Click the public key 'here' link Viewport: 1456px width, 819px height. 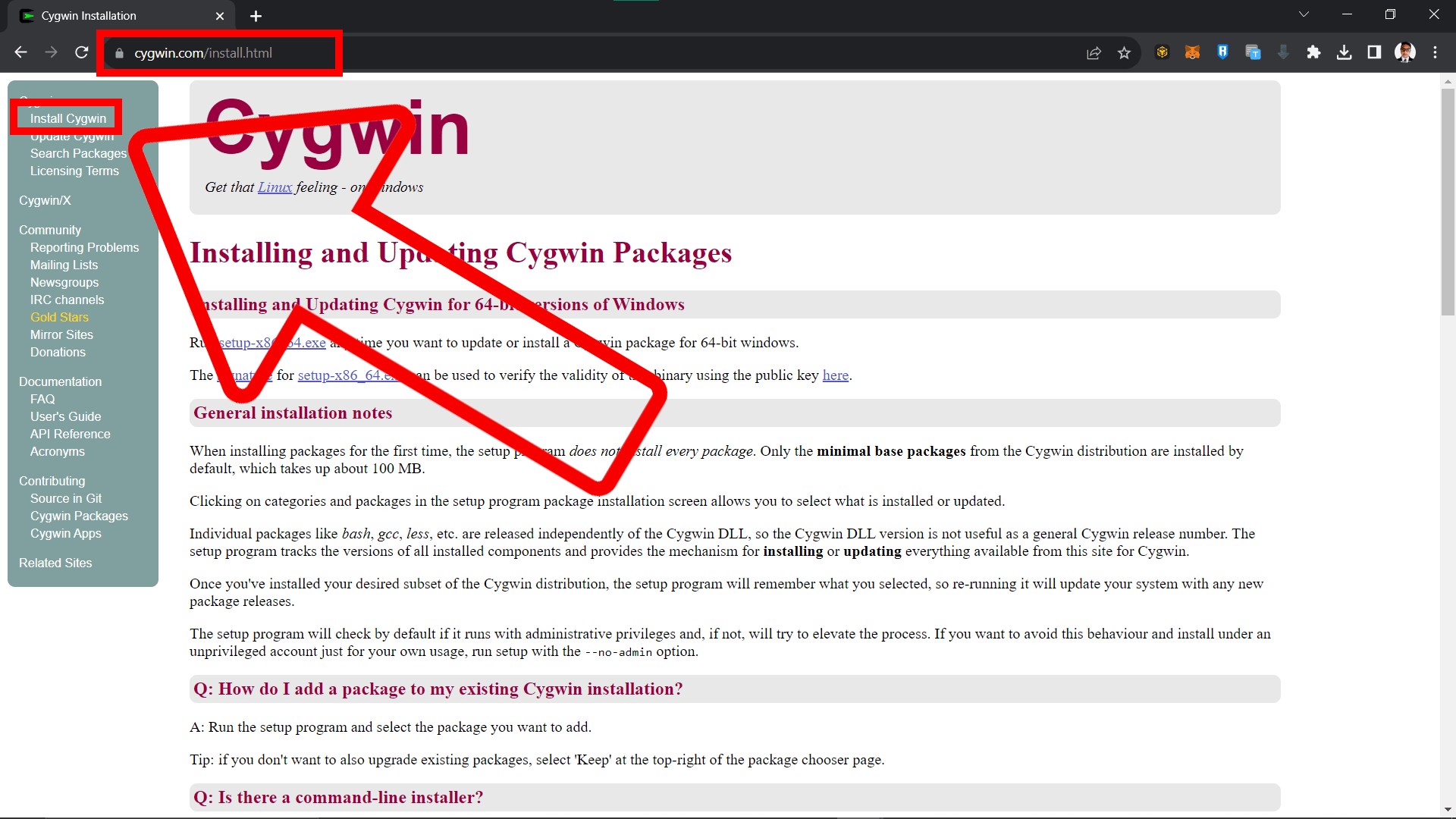pyautogui.click(x=835, y=375)
